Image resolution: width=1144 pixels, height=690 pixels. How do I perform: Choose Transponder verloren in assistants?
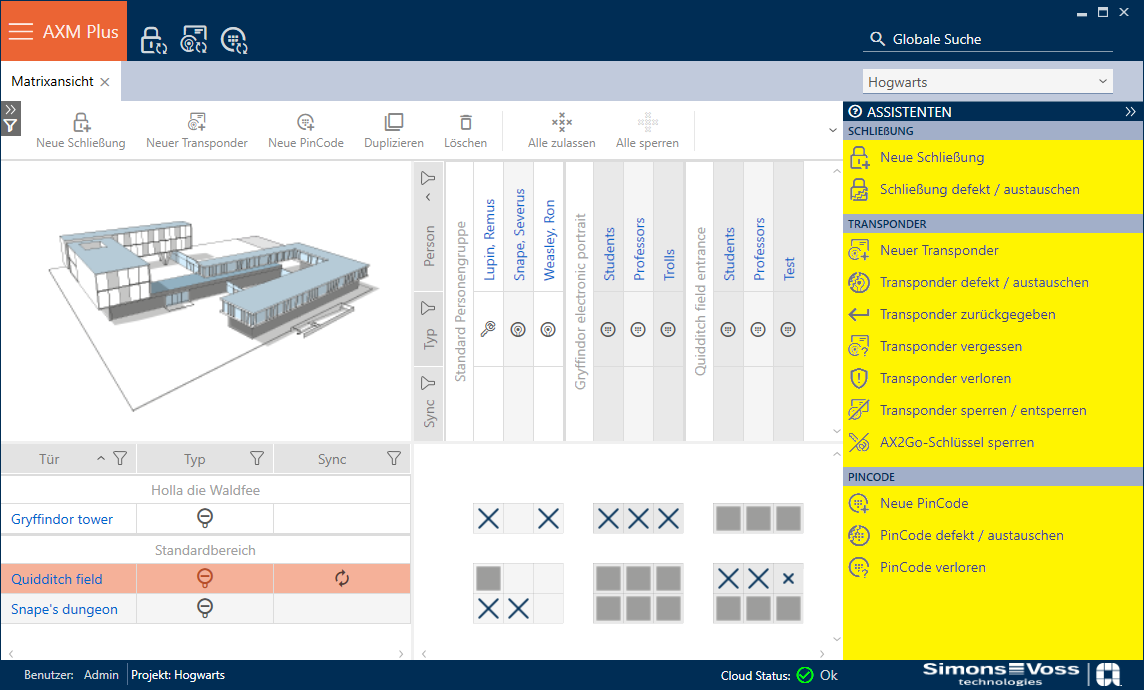coord(945,378)
